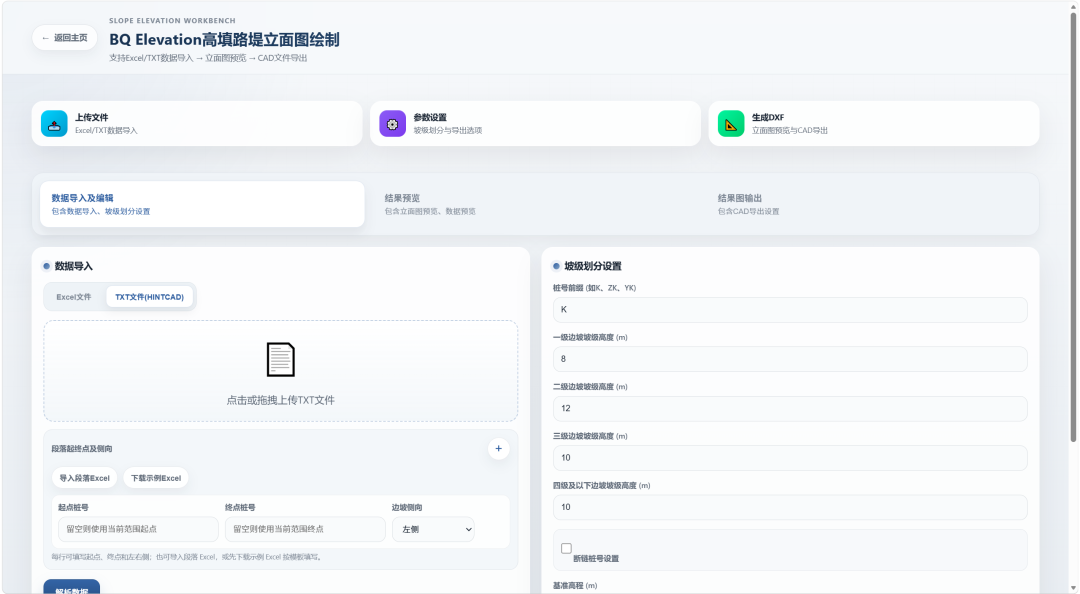The image size is (1080, 594).
Task: Switch to the 结果预览 tab
Action: (x=535, y=204)
